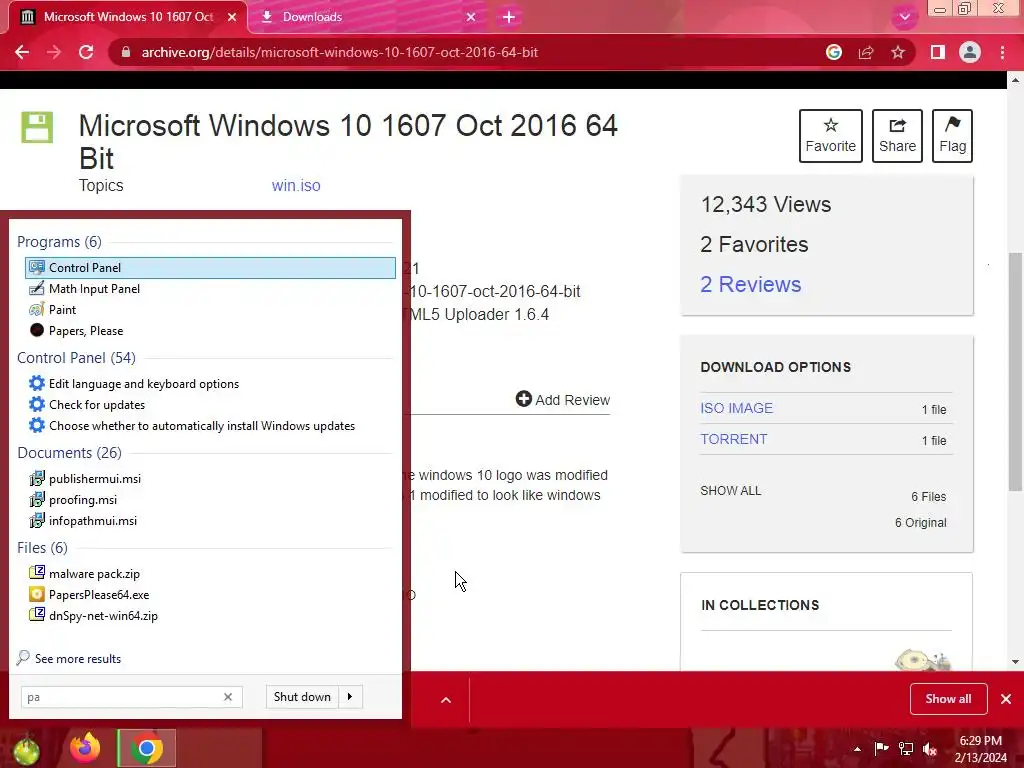The image size is (1024, 768).
Task: Show hidden system tray icons
Action: 857,749
